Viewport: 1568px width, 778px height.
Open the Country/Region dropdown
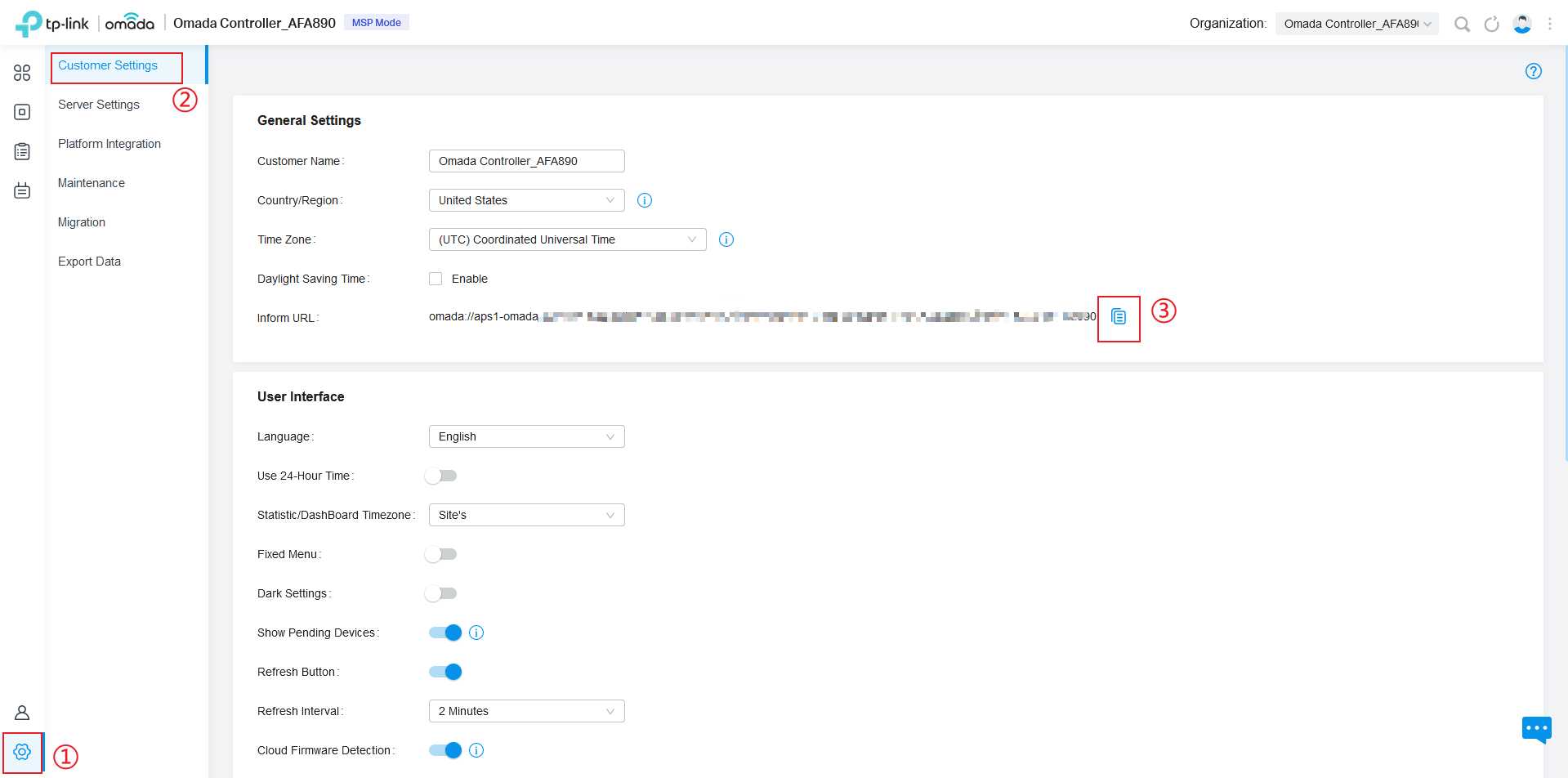527,200
